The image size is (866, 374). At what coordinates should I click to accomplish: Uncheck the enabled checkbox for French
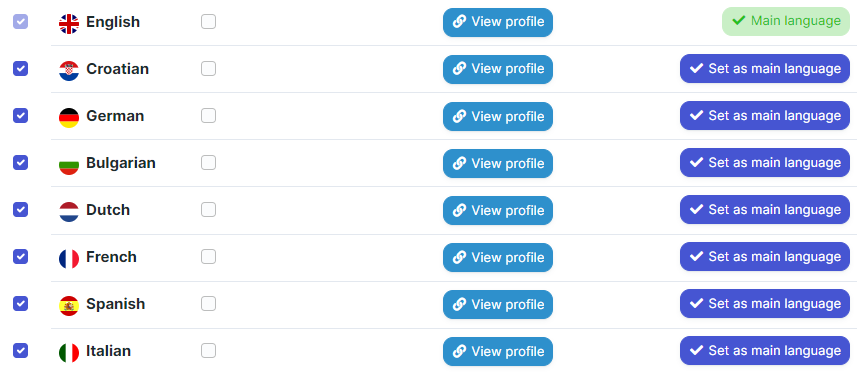tap(20, 256)
